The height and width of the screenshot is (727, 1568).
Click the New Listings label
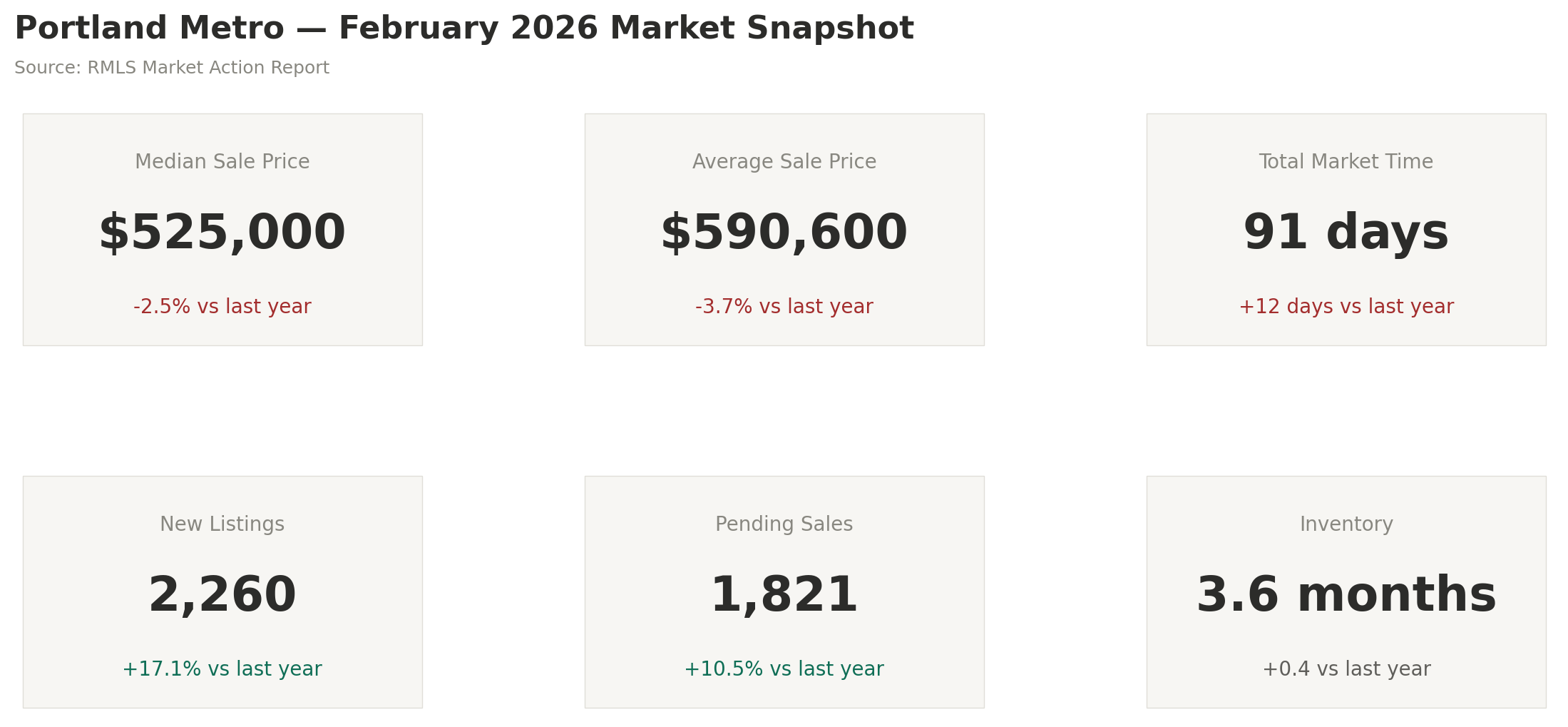coord(222,524)
